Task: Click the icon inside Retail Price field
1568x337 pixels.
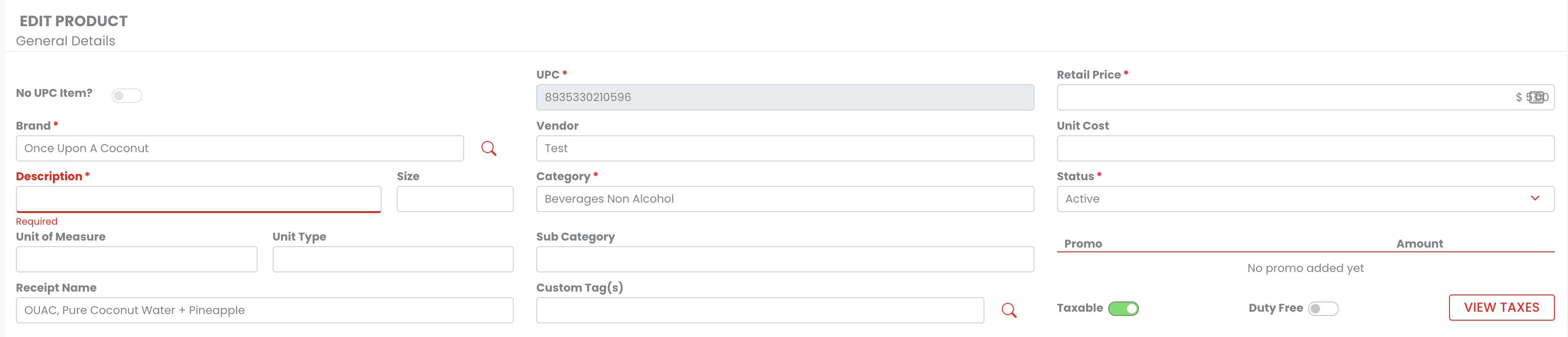Action: (1536, 97)
